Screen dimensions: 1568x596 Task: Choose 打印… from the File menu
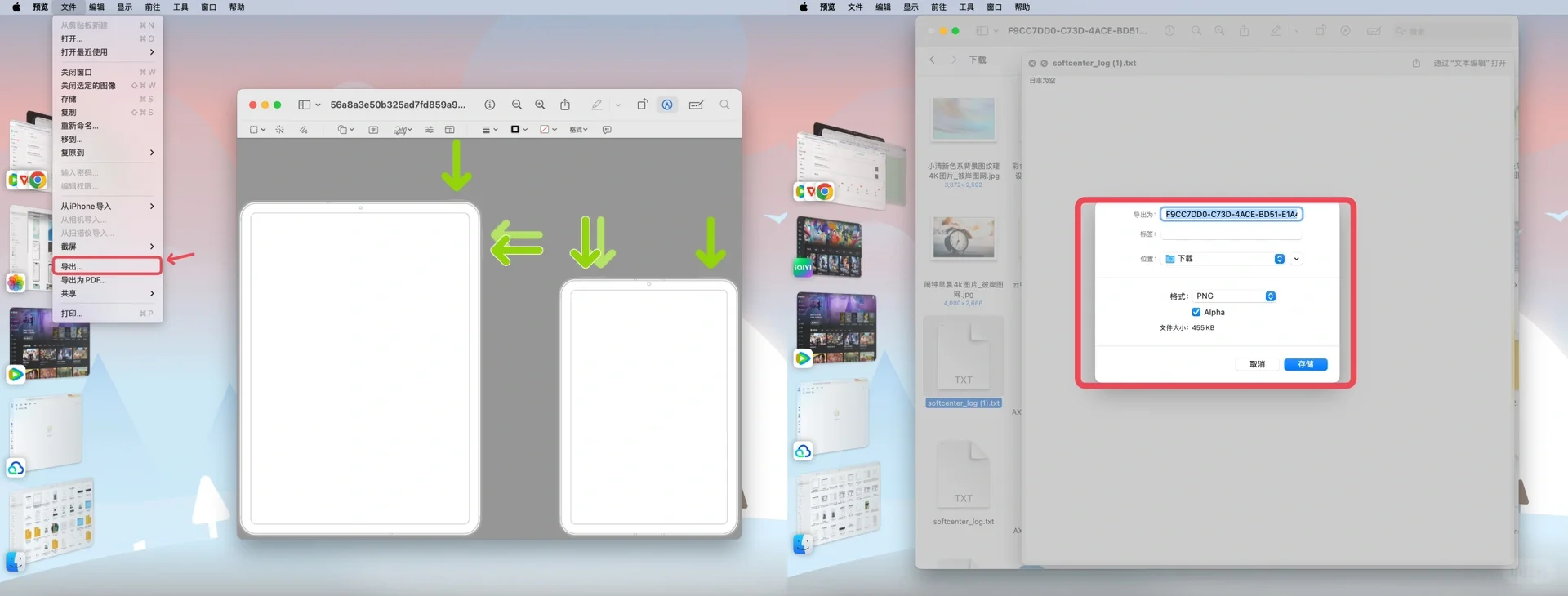tap(108, 314)
